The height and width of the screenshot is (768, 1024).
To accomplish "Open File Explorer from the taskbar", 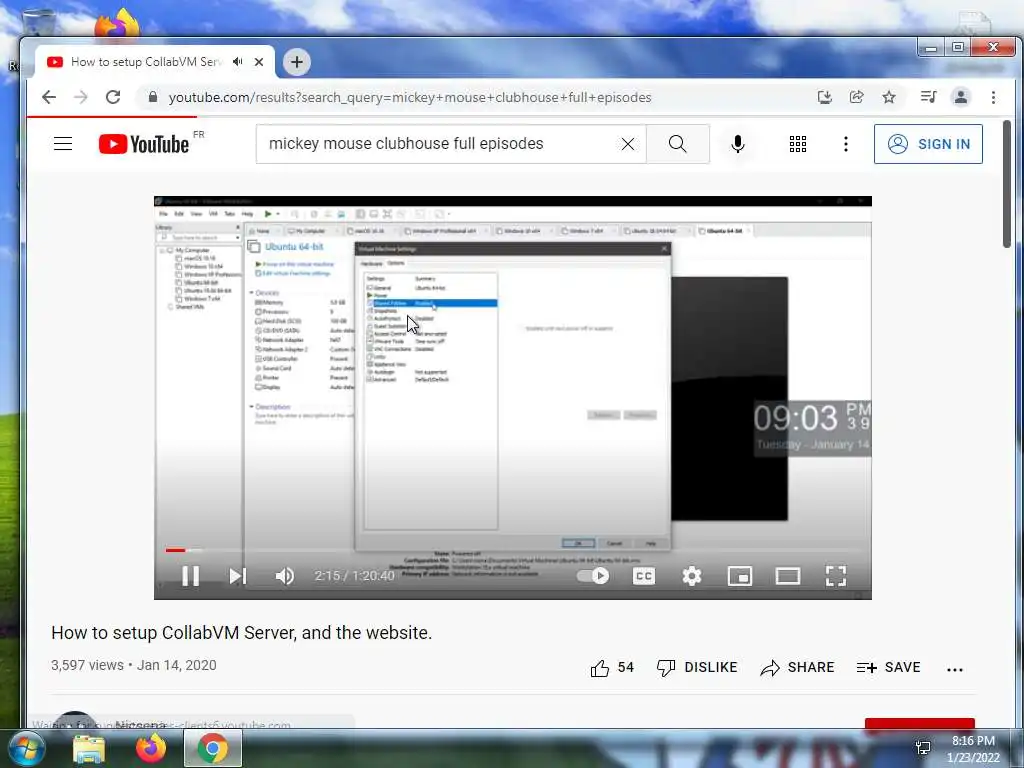I will pos(89,749).
